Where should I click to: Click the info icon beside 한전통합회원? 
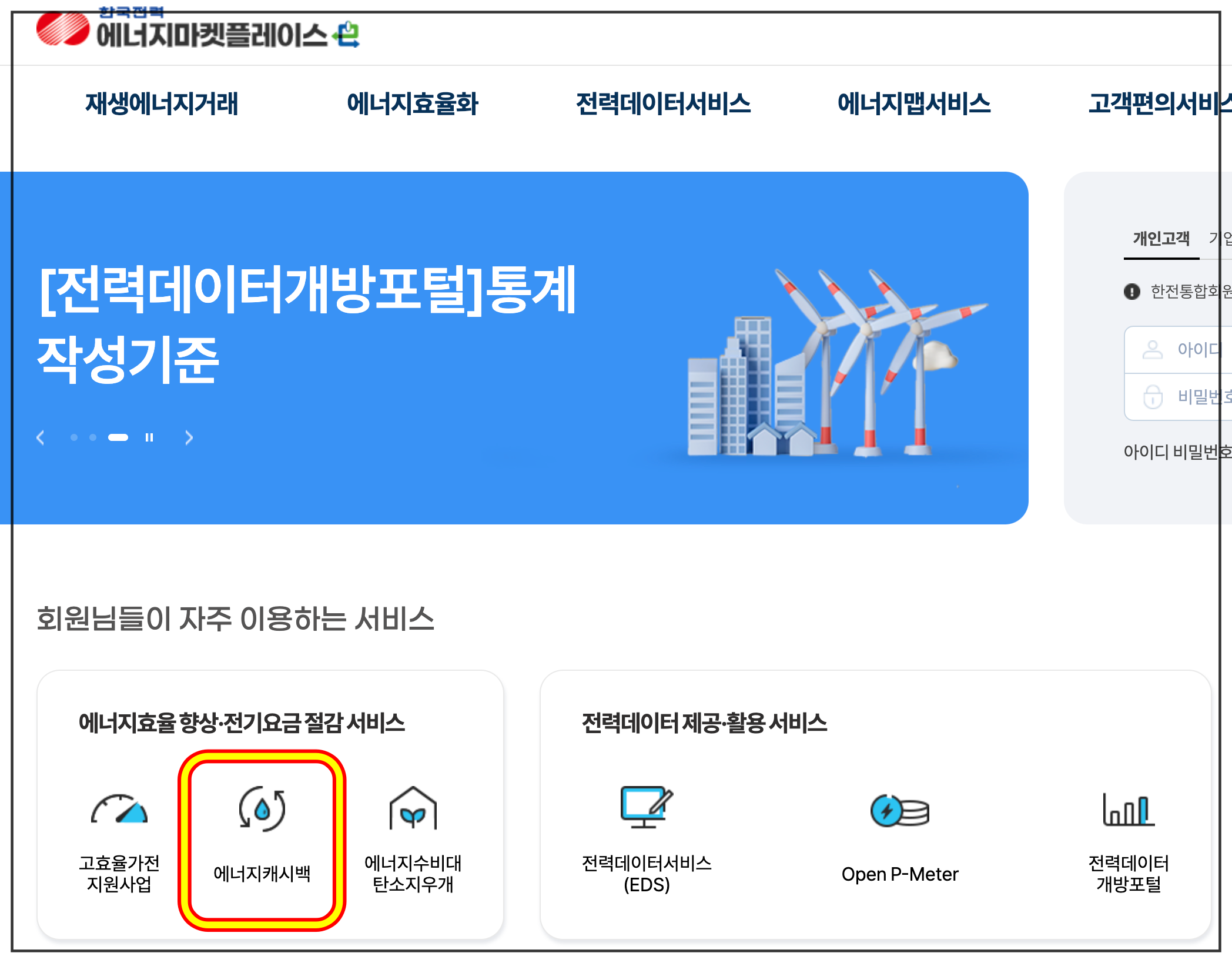coord(1131,292)
